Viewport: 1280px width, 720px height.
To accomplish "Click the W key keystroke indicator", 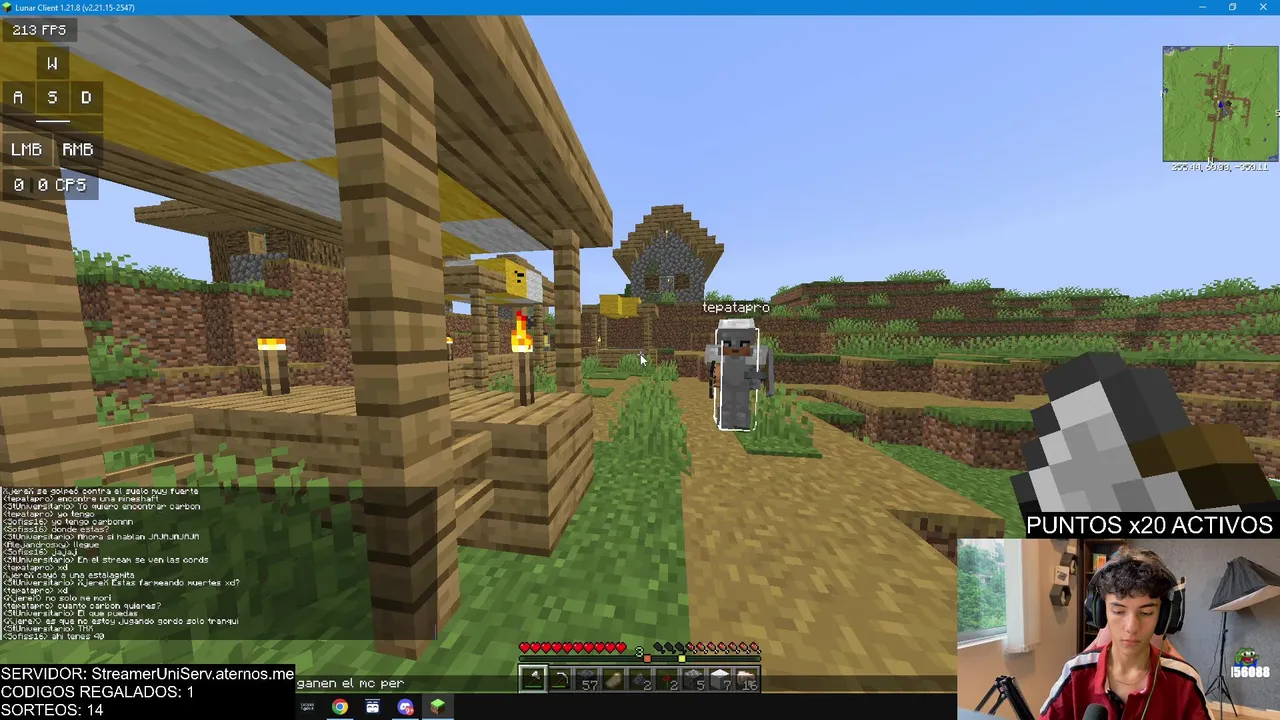I will pyautogui.click(x=52, y=63).
